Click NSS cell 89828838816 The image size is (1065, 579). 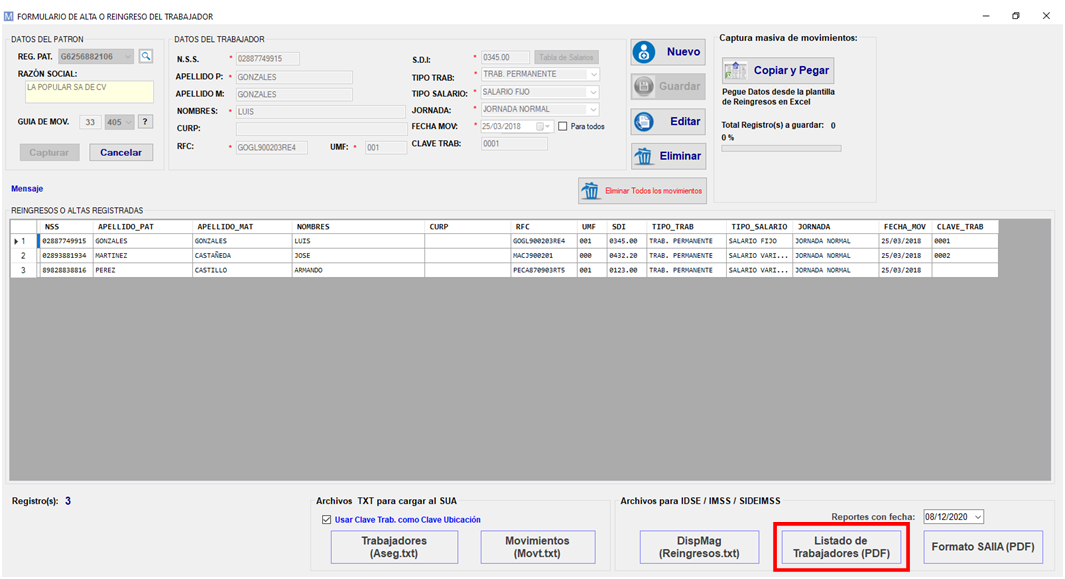point(65,270)
